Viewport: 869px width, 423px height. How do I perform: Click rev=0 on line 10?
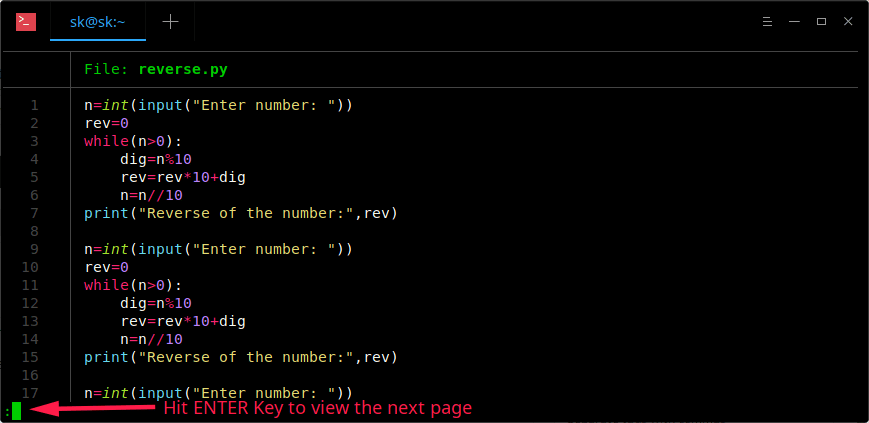tap(106, 267)
